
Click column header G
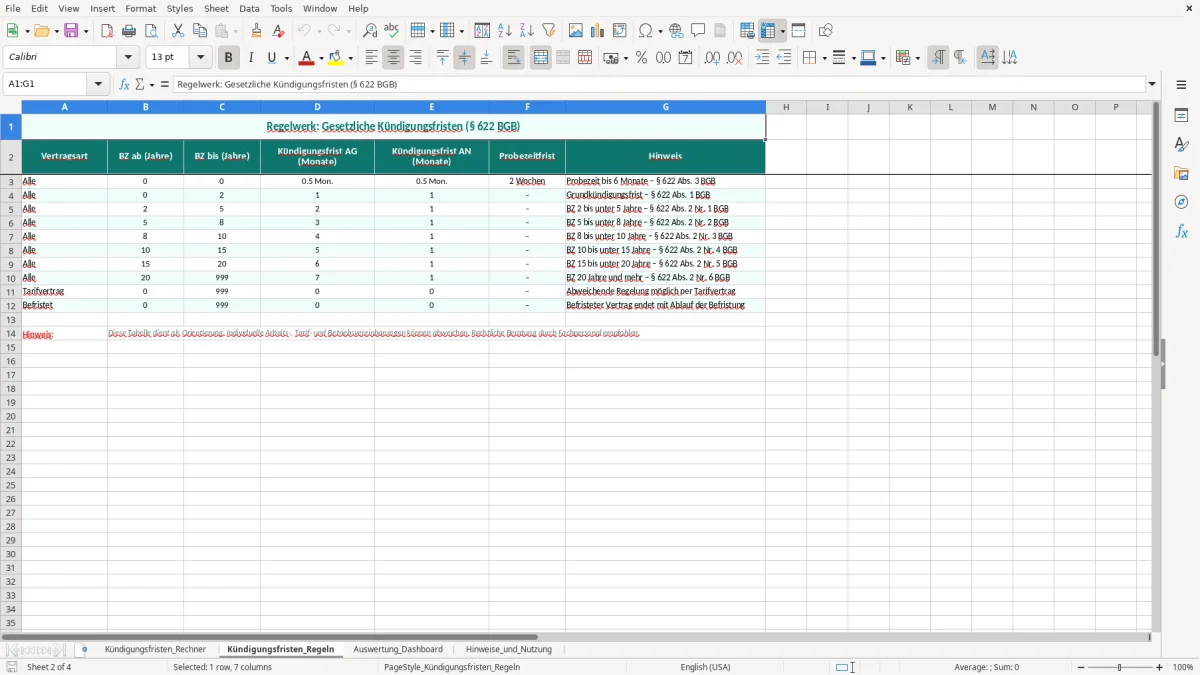(665, 107)
